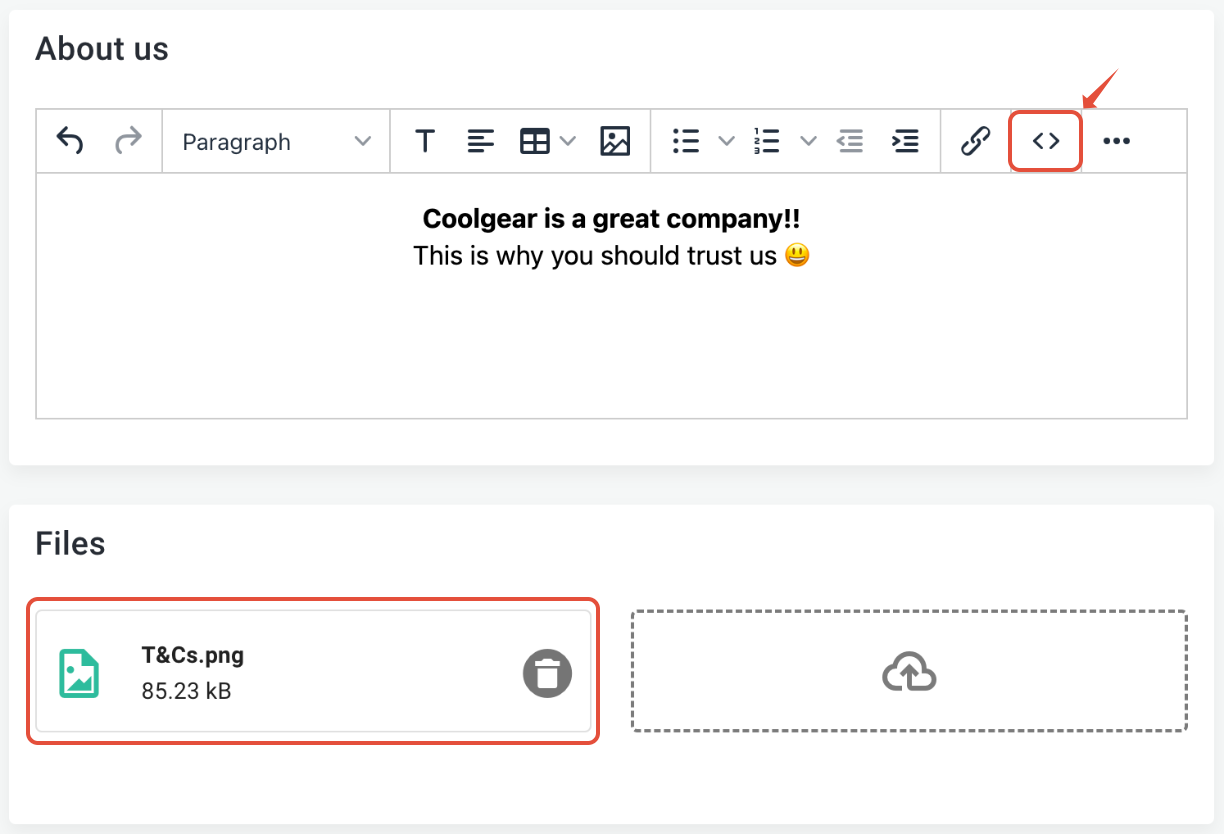Click the insert table icon
The height and width of the screenshot is (834, 1224).
coord(535,141)
